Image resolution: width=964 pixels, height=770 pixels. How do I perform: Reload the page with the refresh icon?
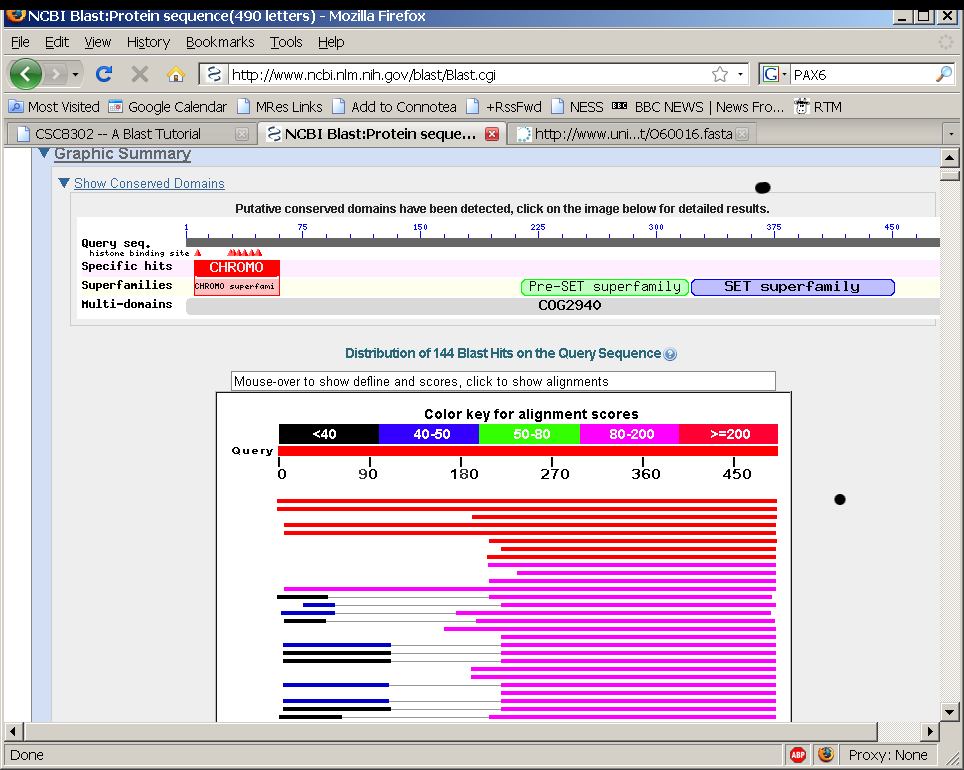tap(103, 74)
